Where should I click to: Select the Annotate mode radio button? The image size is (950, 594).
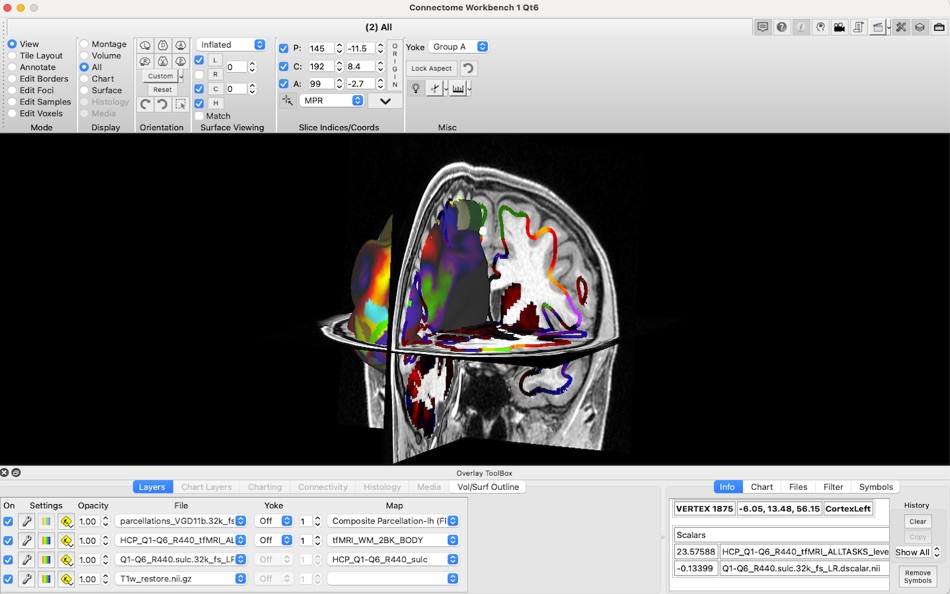coord(10,67)
